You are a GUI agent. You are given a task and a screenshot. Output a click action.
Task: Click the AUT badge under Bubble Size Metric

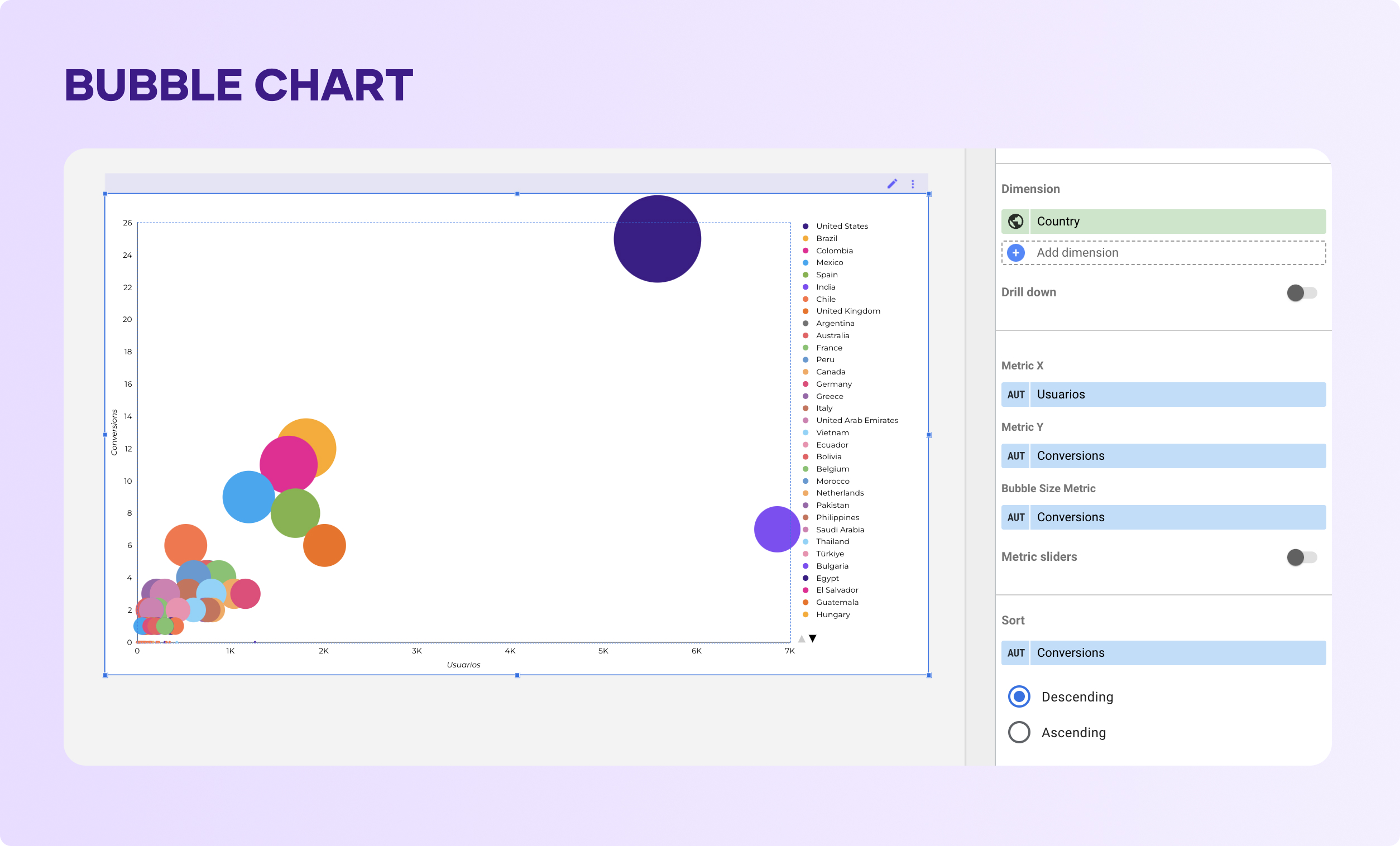coord(1015,517)
